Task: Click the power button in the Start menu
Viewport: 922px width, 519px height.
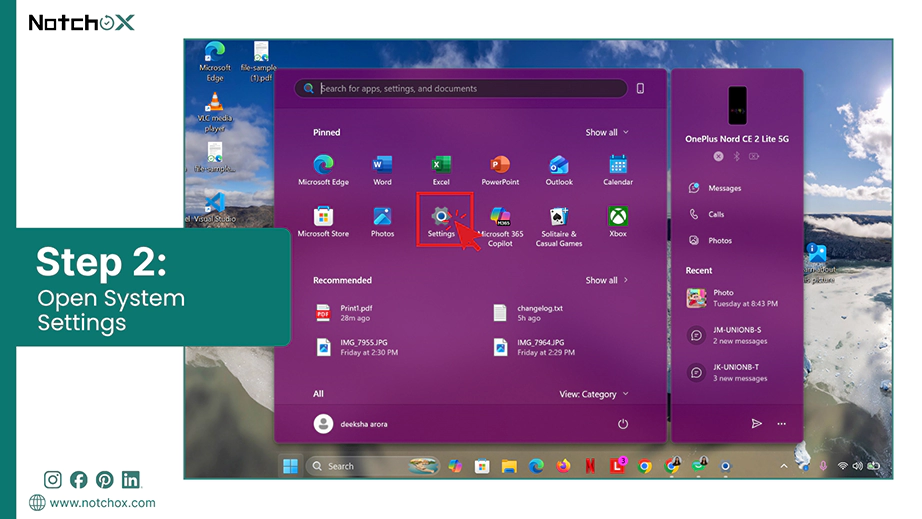Action: [623, 424]
